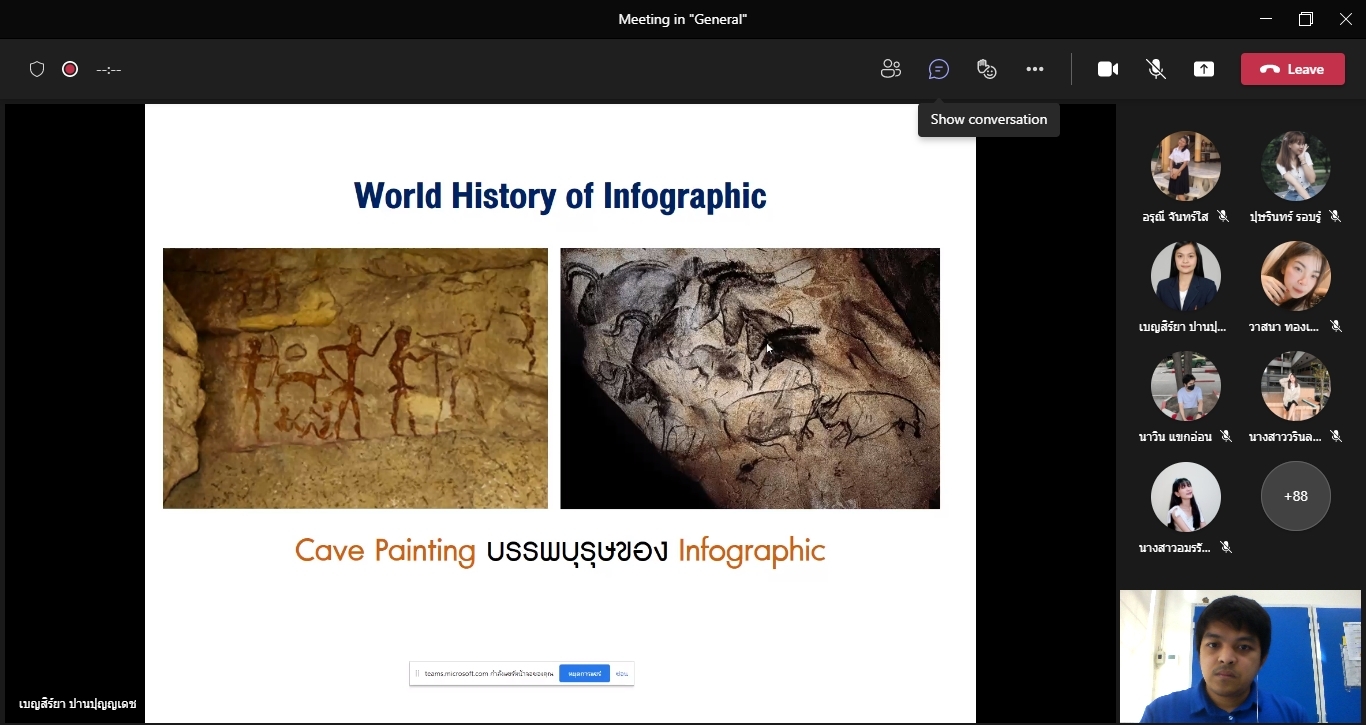1366x725 pixels.
Task: Restore down the meeting window
Action: coord(1306,19)
